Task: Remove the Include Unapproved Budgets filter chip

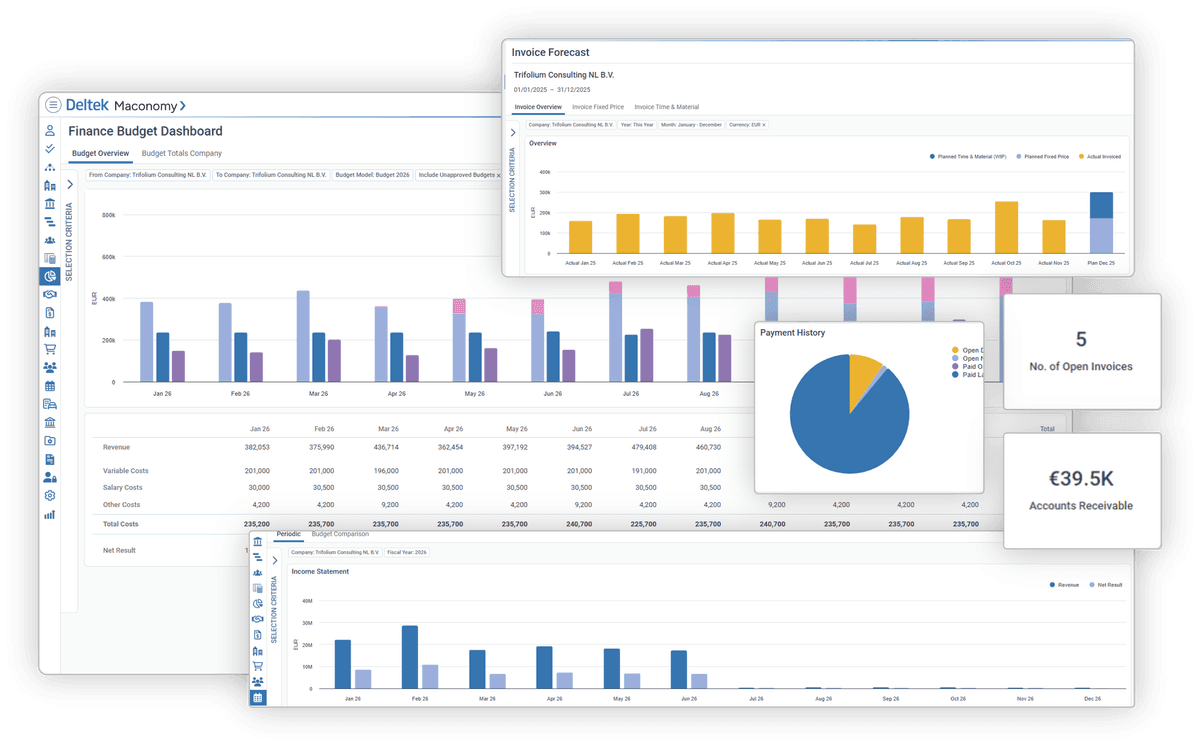Action: click(x=498, y=175)
